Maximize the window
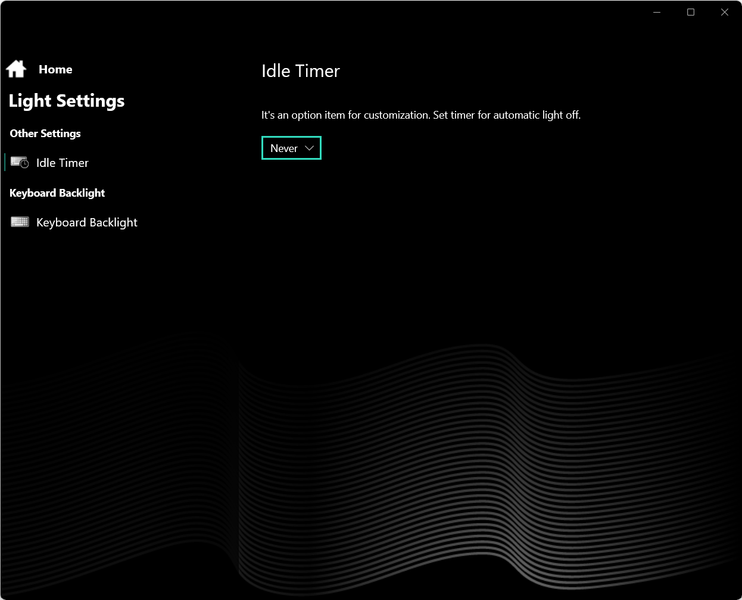The image size is (742, 600). tap(690, 12)
